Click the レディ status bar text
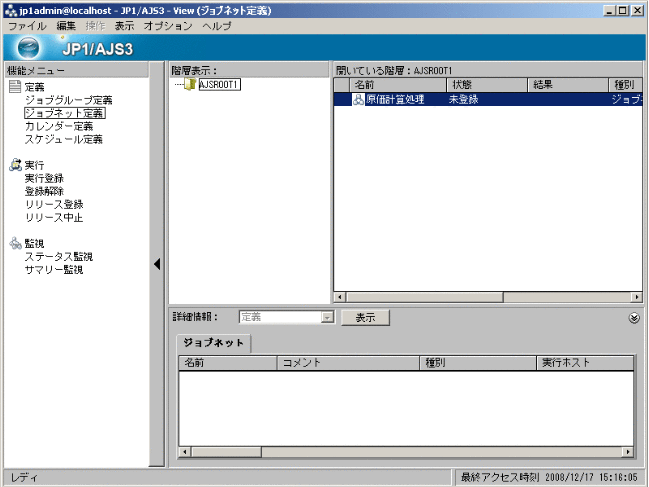This screenshot has height=487, width=649. tap(24, 478)
